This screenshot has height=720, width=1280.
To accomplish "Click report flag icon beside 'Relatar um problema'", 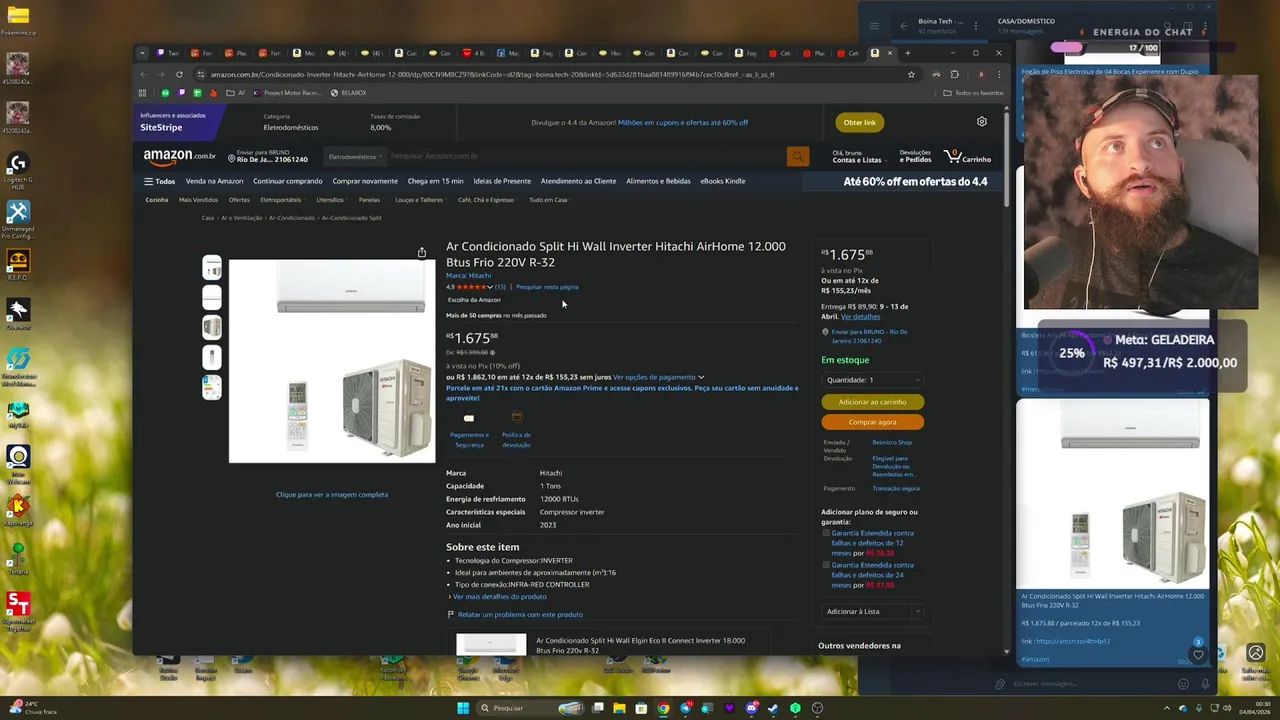I will point(450,614).
